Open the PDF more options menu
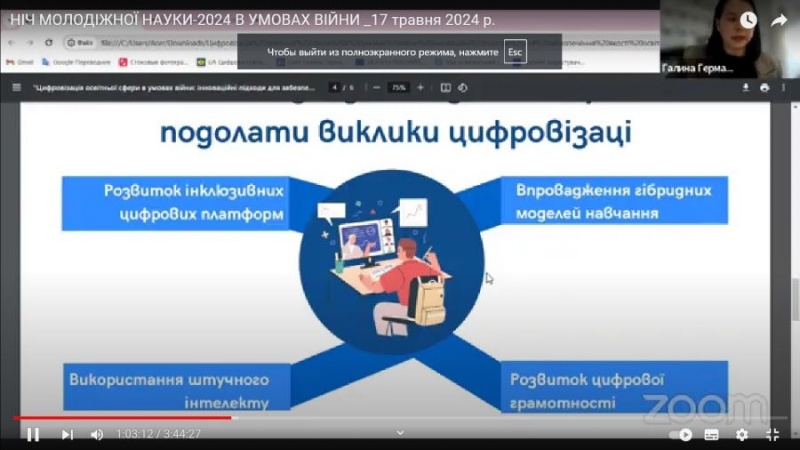The image size is (800, 450). [x=783, y=88]
